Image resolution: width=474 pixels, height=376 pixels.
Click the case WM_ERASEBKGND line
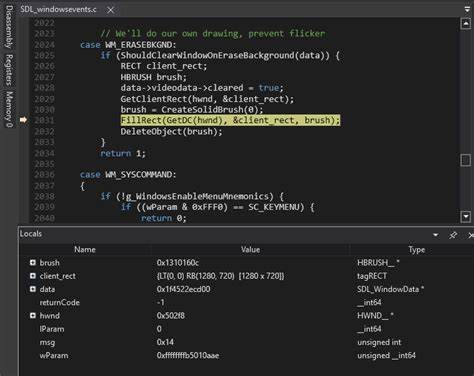tap(128, 45)
